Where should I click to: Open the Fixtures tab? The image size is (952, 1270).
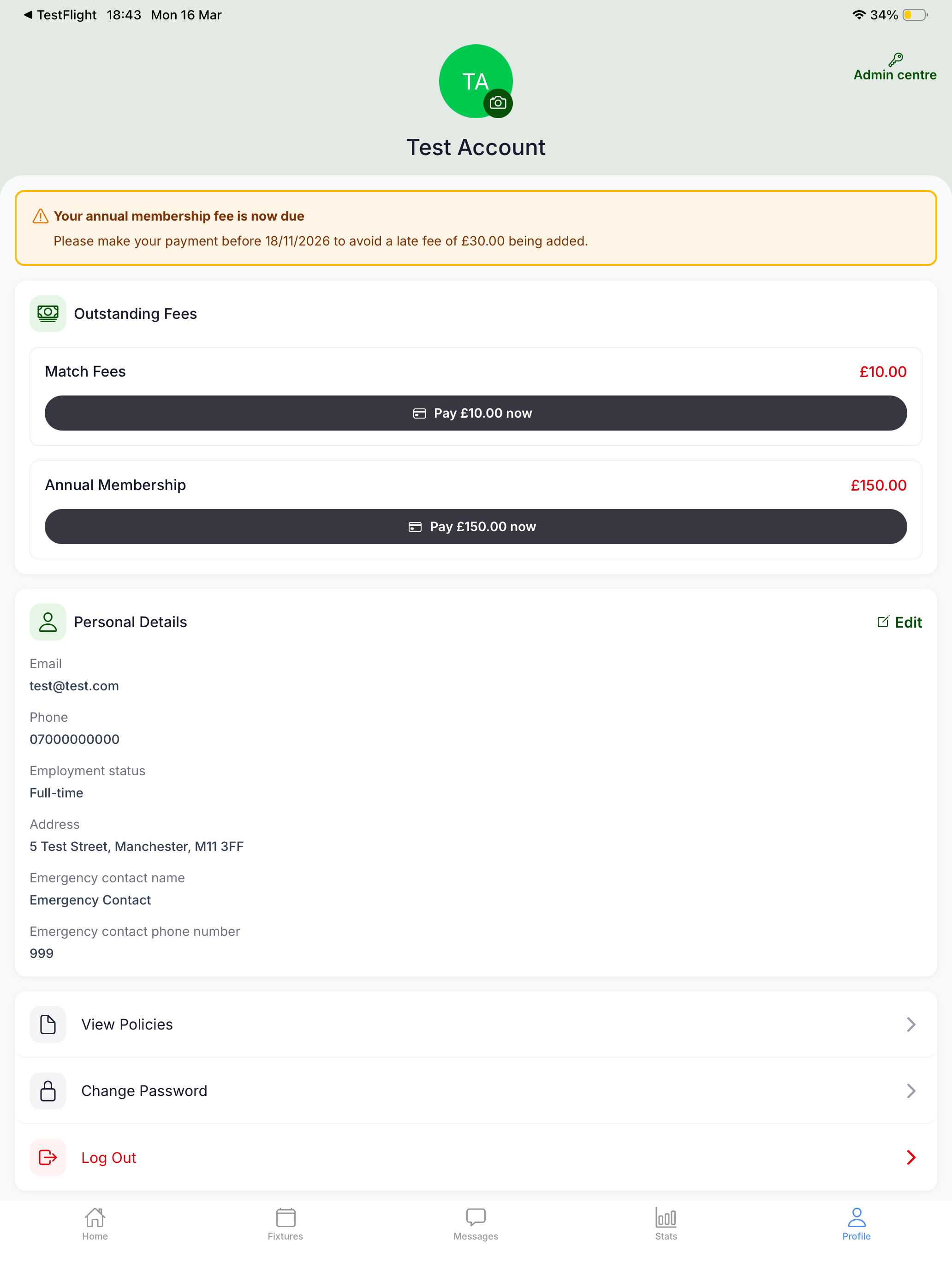tap(285, 1224)
